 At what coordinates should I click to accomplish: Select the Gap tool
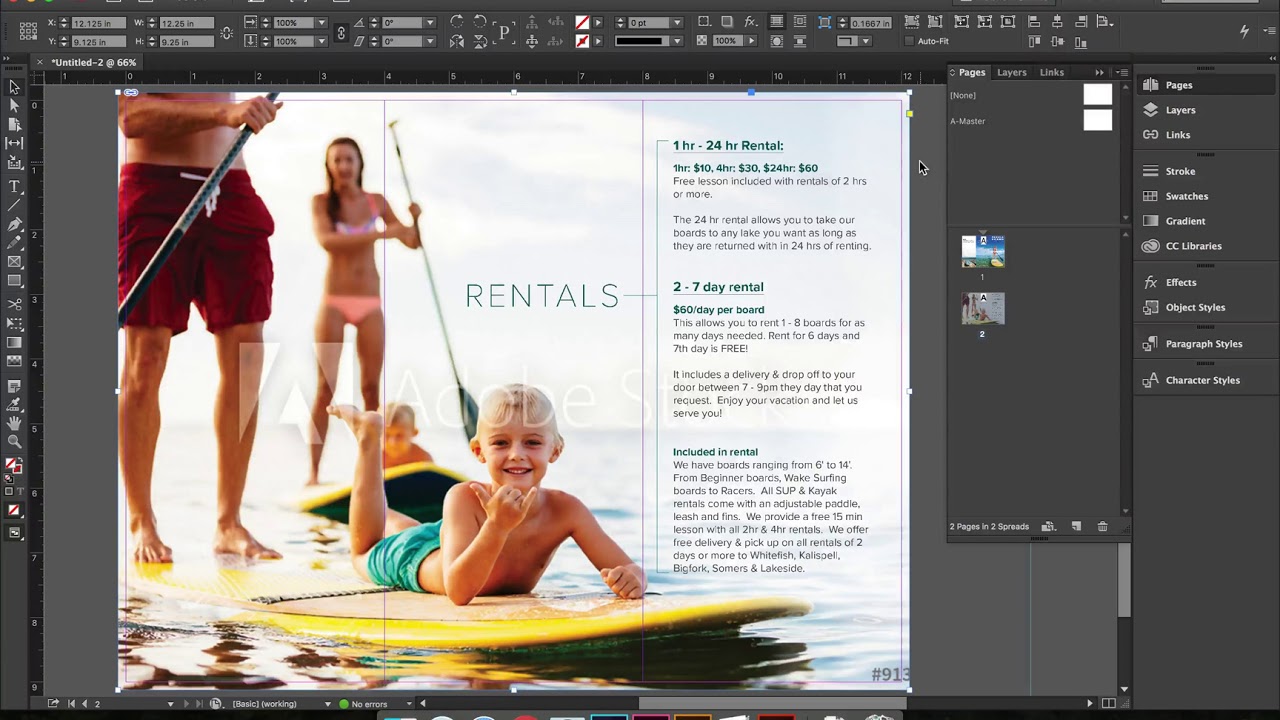point(14,142)
